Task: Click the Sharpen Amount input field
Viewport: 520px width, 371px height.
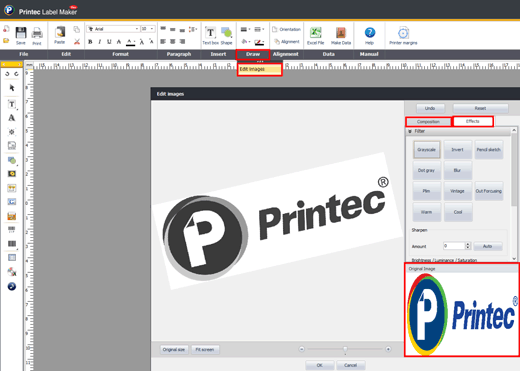Action: [x=454, y=246]
